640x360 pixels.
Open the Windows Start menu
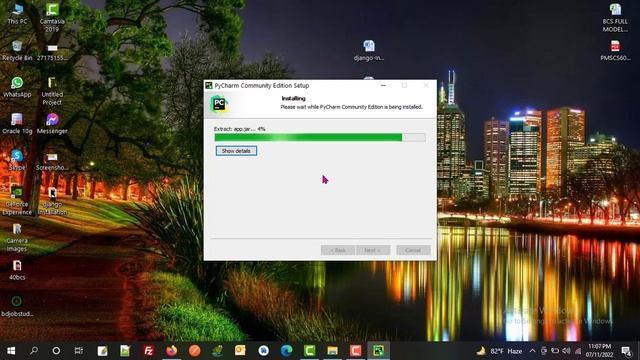click(x=11, y=351)
